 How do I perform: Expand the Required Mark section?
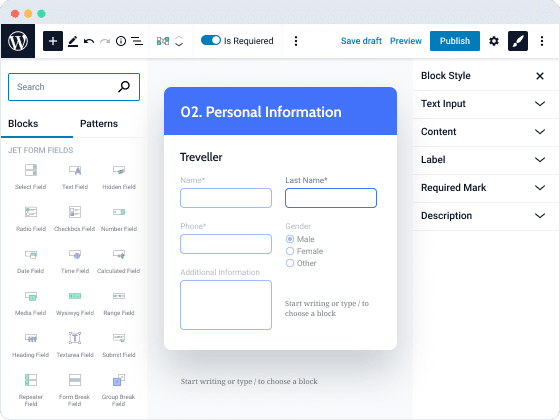click(x=484, y=188)
